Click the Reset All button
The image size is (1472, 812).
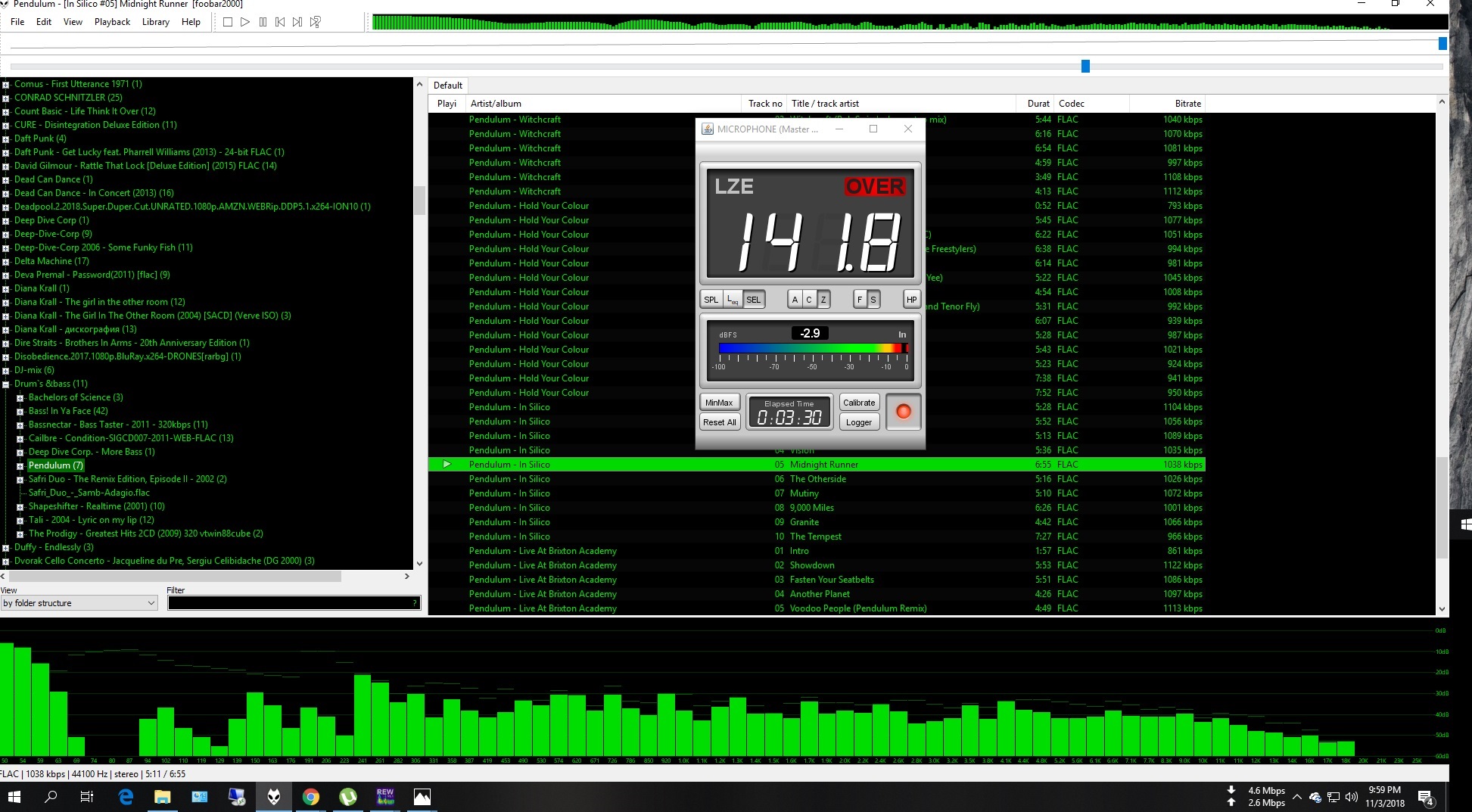point(719,422)
